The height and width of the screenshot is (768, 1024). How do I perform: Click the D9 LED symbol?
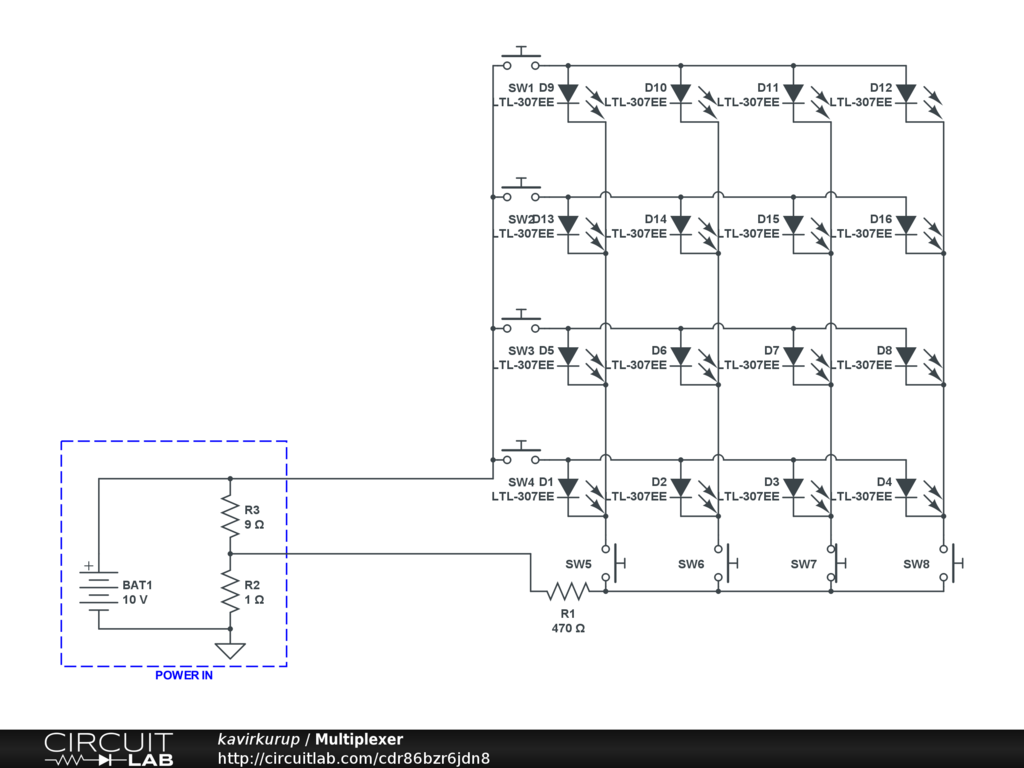coord(568,94)
